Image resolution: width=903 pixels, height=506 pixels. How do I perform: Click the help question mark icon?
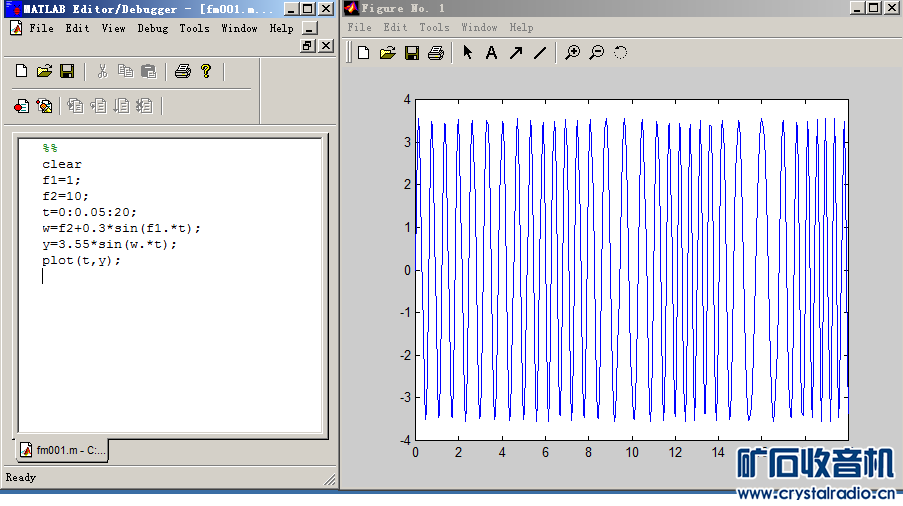click(206, 71)
